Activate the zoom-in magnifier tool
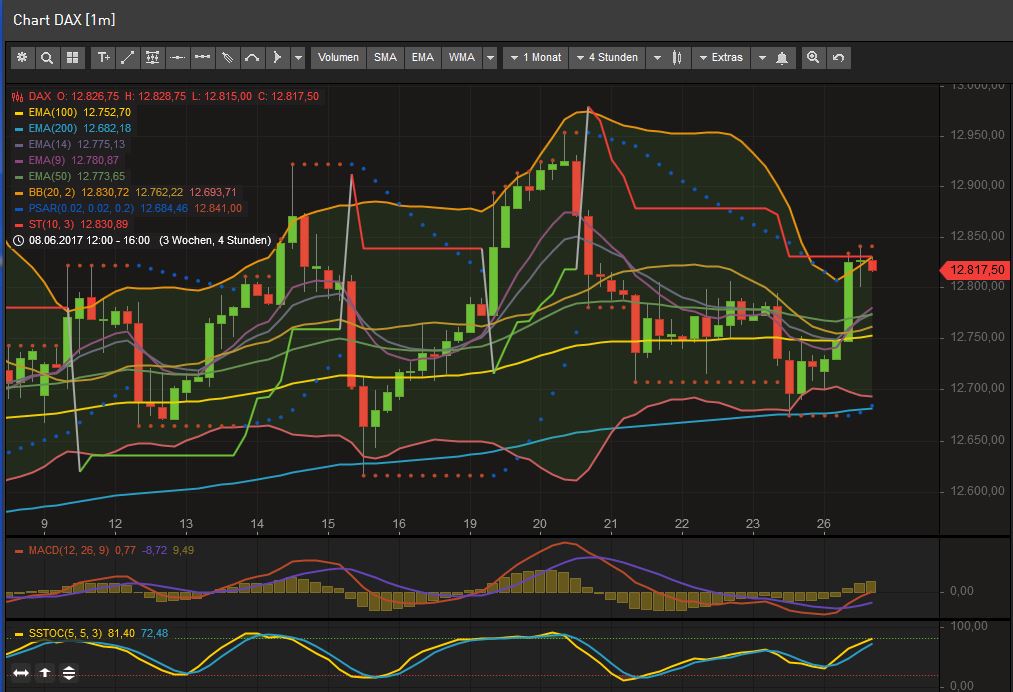Image resolution: width=1013 pixels, height=692 pixels. [x=813, y=58]
